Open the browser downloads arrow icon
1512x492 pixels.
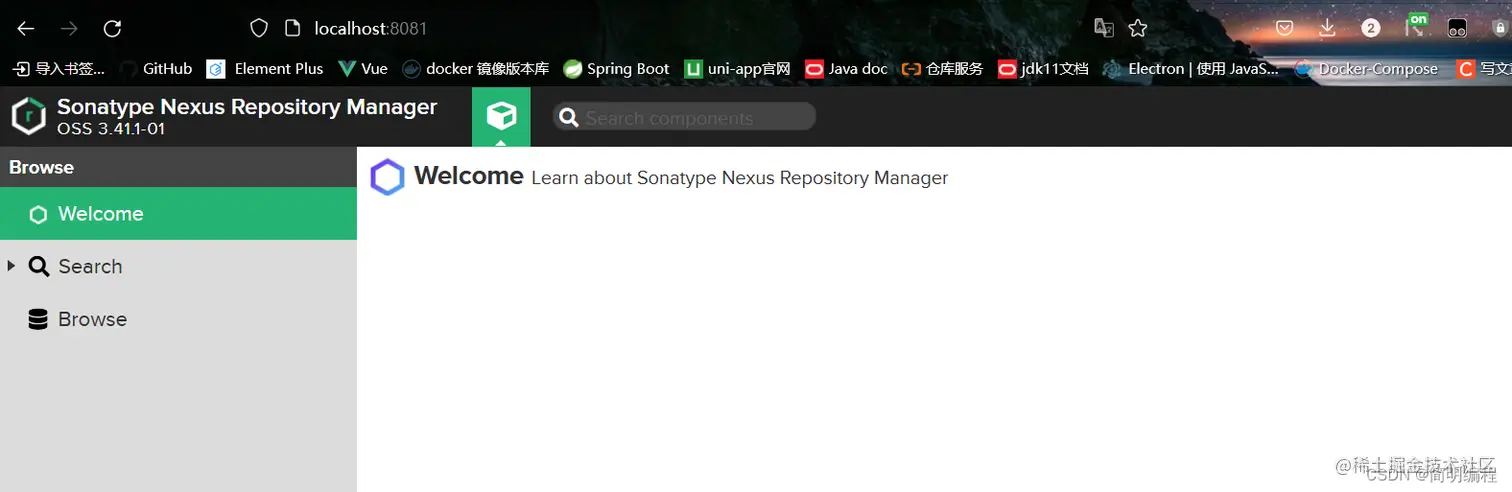[1327, 28]
